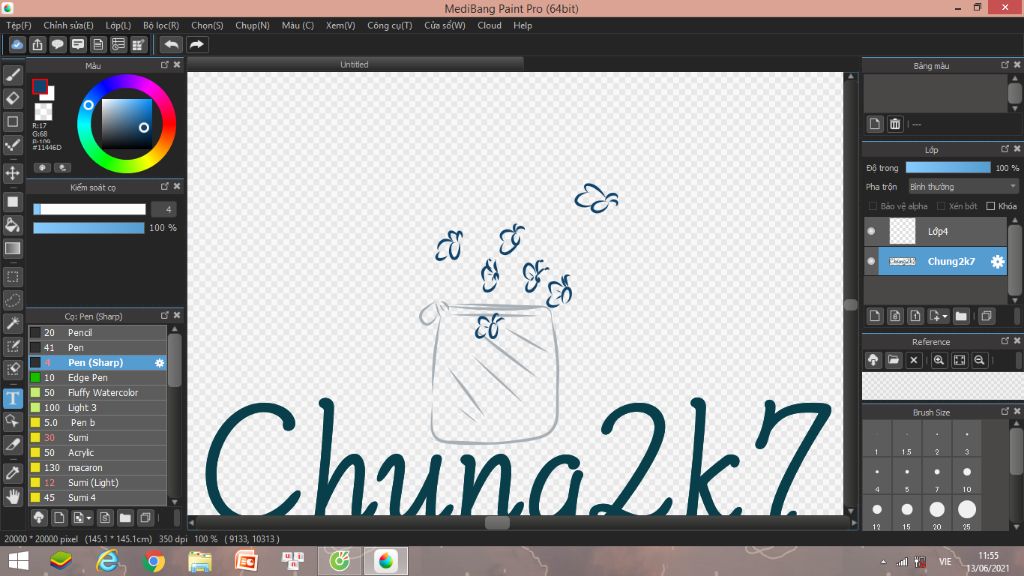This screenshot has width=1024, height=576.
Task: Select the Brush tool in left toolbar
Action: pos(12,75)
